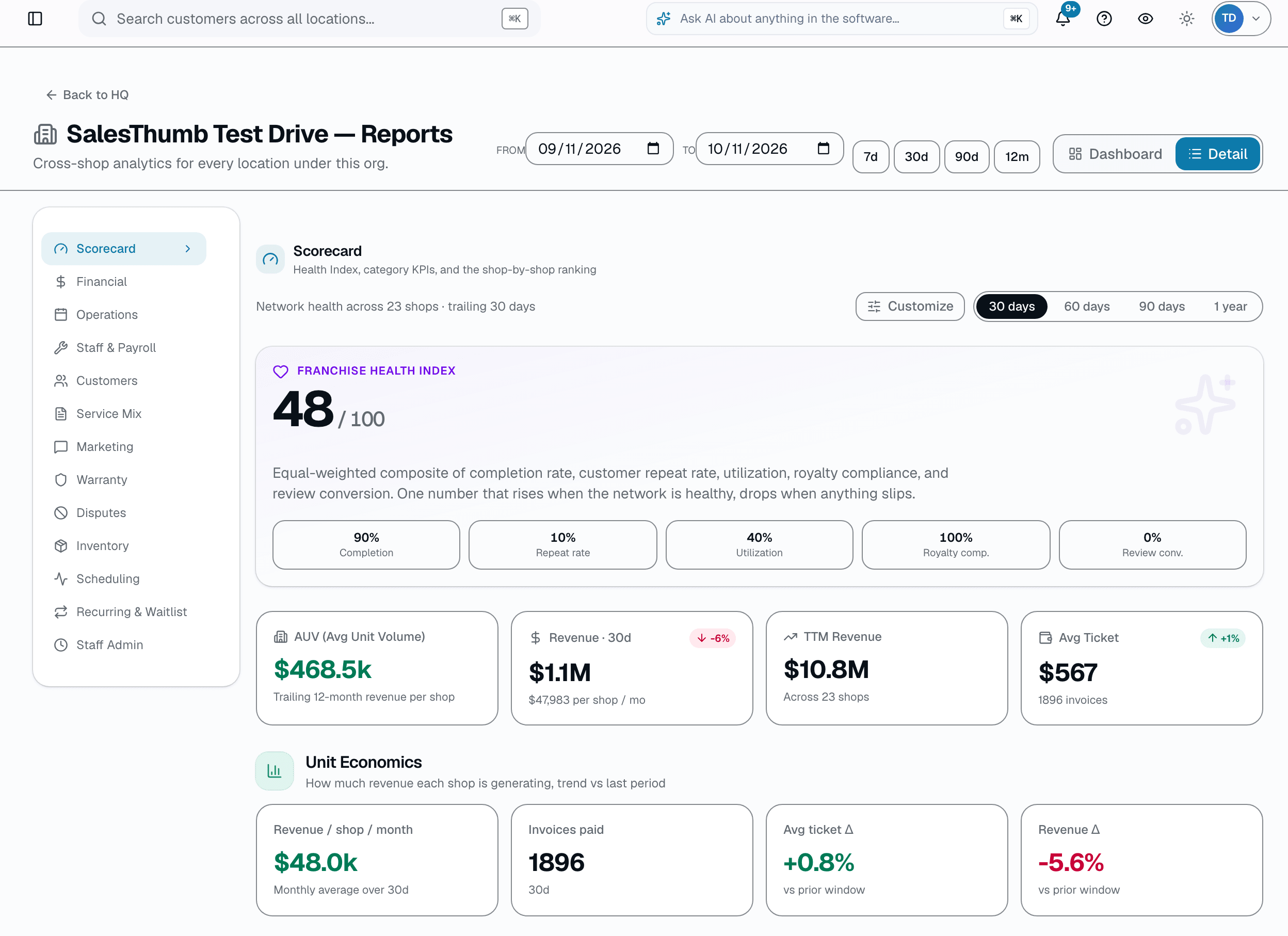This screenshot has width=1288, height=936.
Task: Expand the Scorecard chevron in sidebar
Action: 188,249
